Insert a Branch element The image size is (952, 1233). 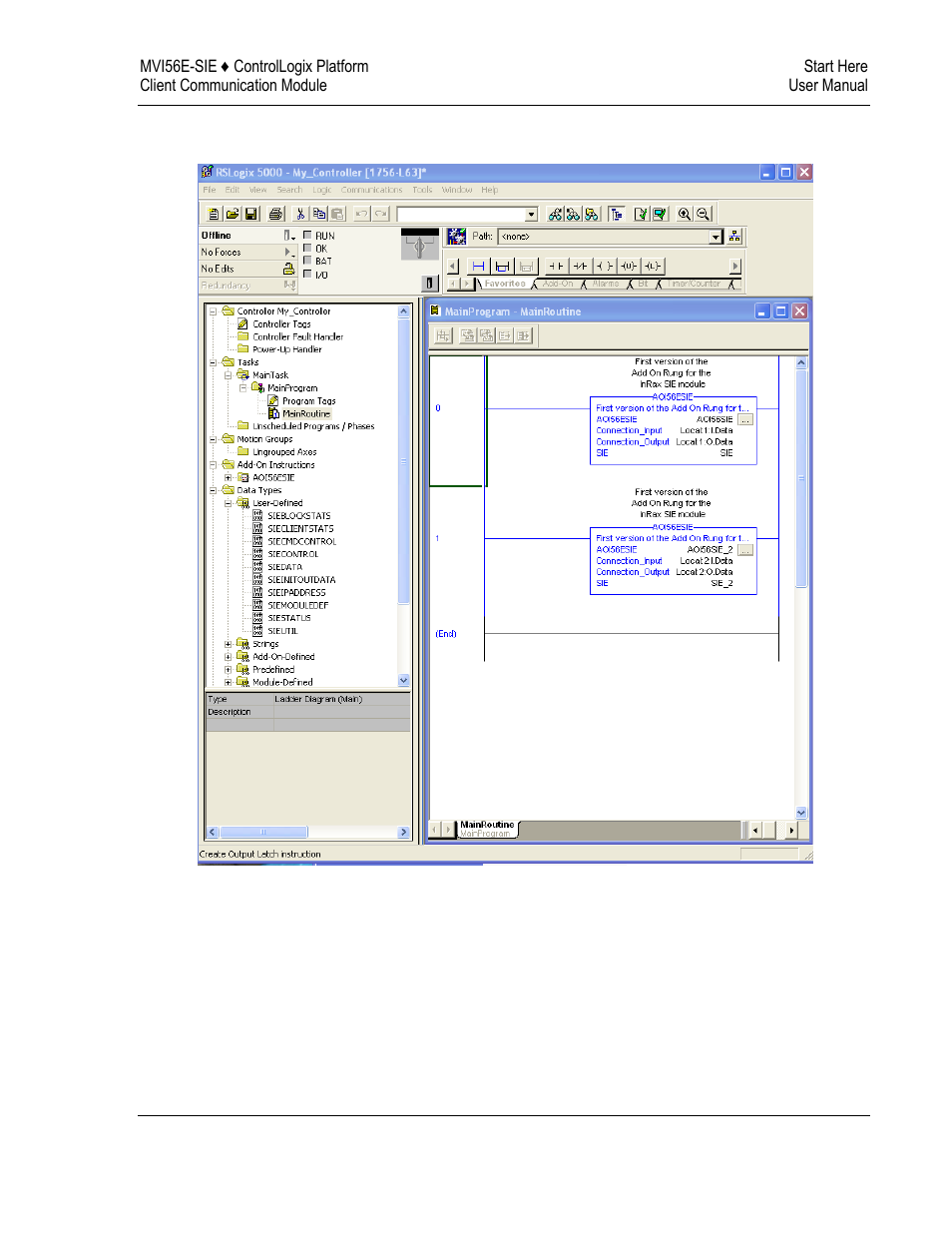click(x=502, y=266)
